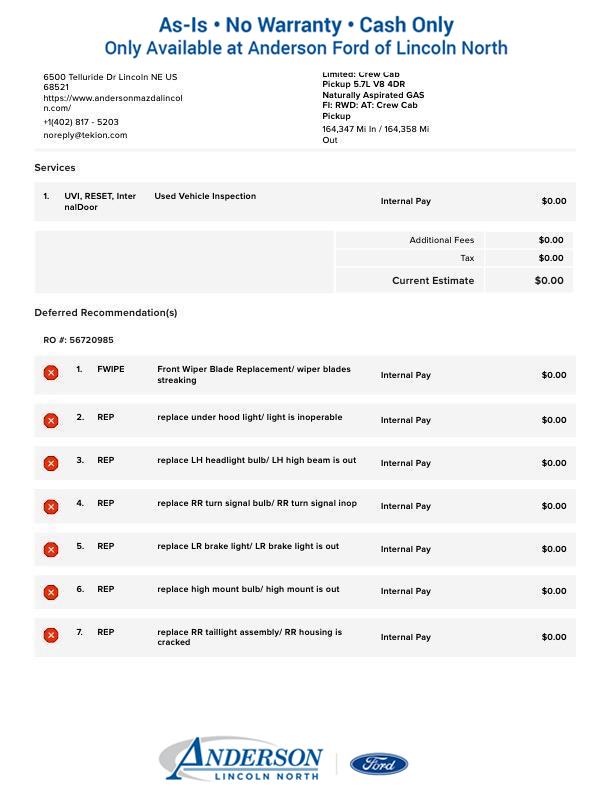The width and height of the screenshot is (612, 792).
Task: Click the Additional Fees amount
Action: [550, 240]
